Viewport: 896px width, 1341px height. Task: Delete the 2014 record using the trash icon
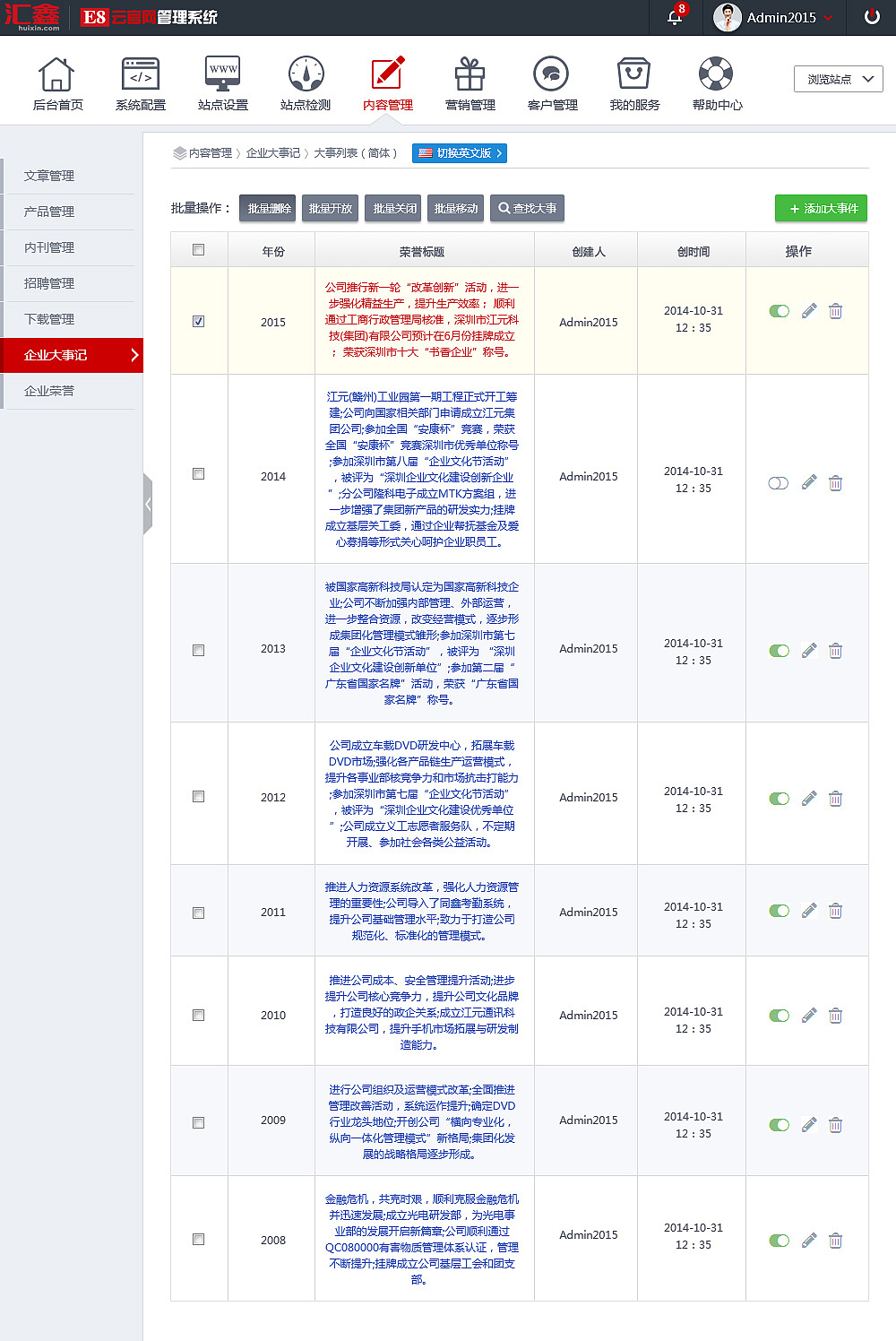pos(835,483)
